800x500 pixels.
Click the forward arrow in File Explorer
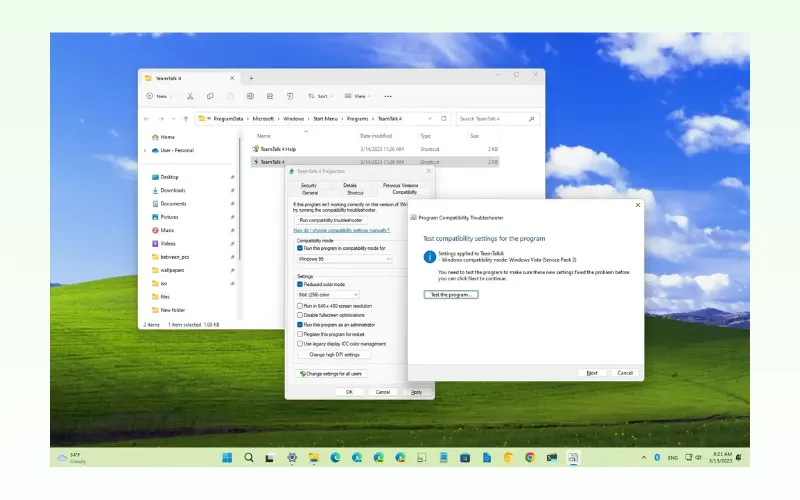coord(161,119)
